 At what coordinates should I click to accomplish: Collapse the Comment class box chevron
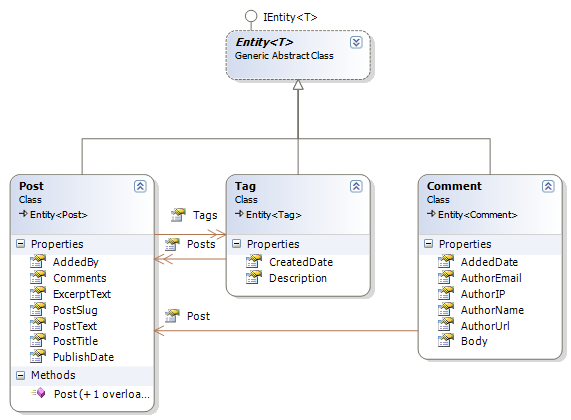click(548, 186)
